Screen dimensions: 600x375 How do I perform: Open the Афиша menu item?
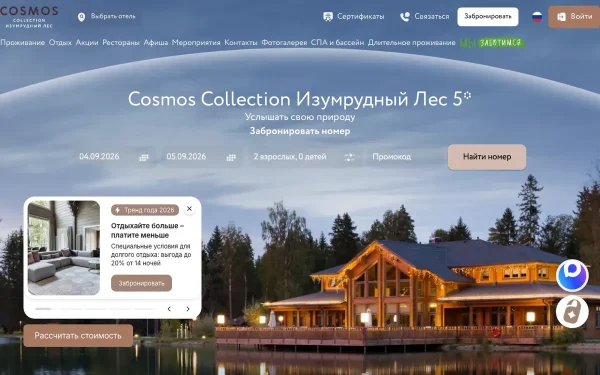[x=156, y=42]
